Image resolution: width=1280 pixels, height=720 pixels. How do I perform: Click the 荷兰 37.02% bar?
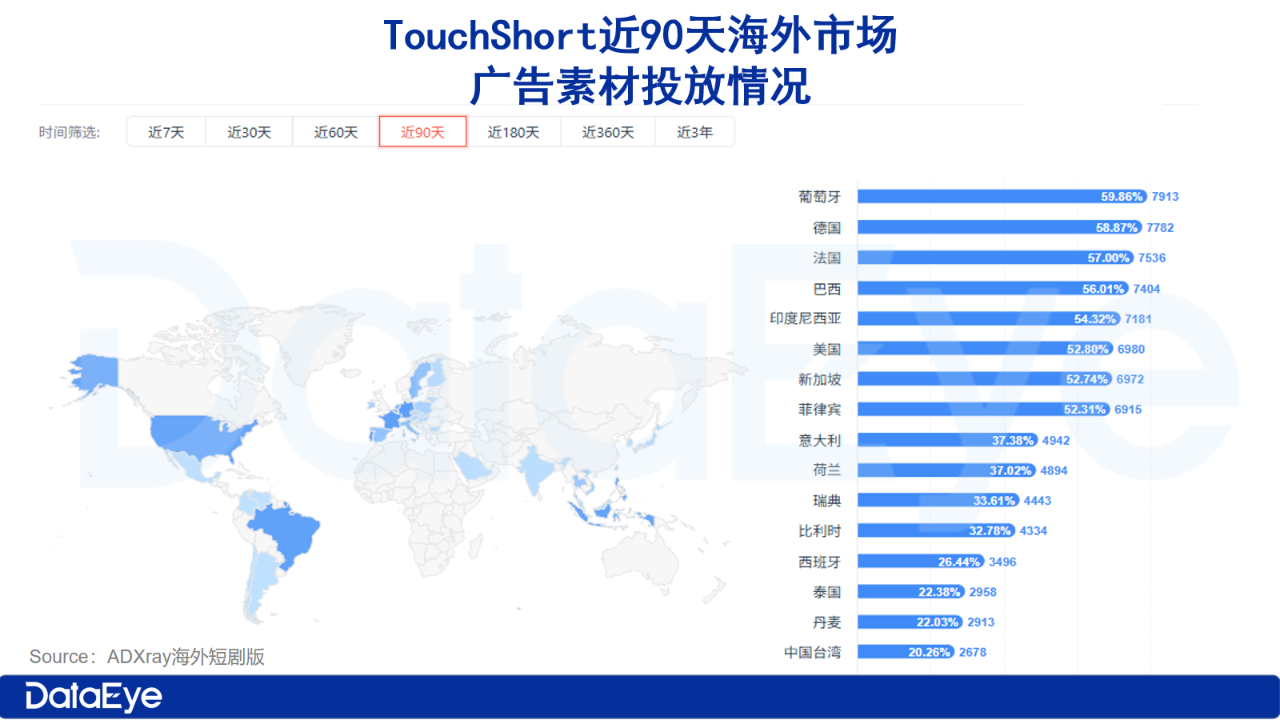tap(947, 471)
